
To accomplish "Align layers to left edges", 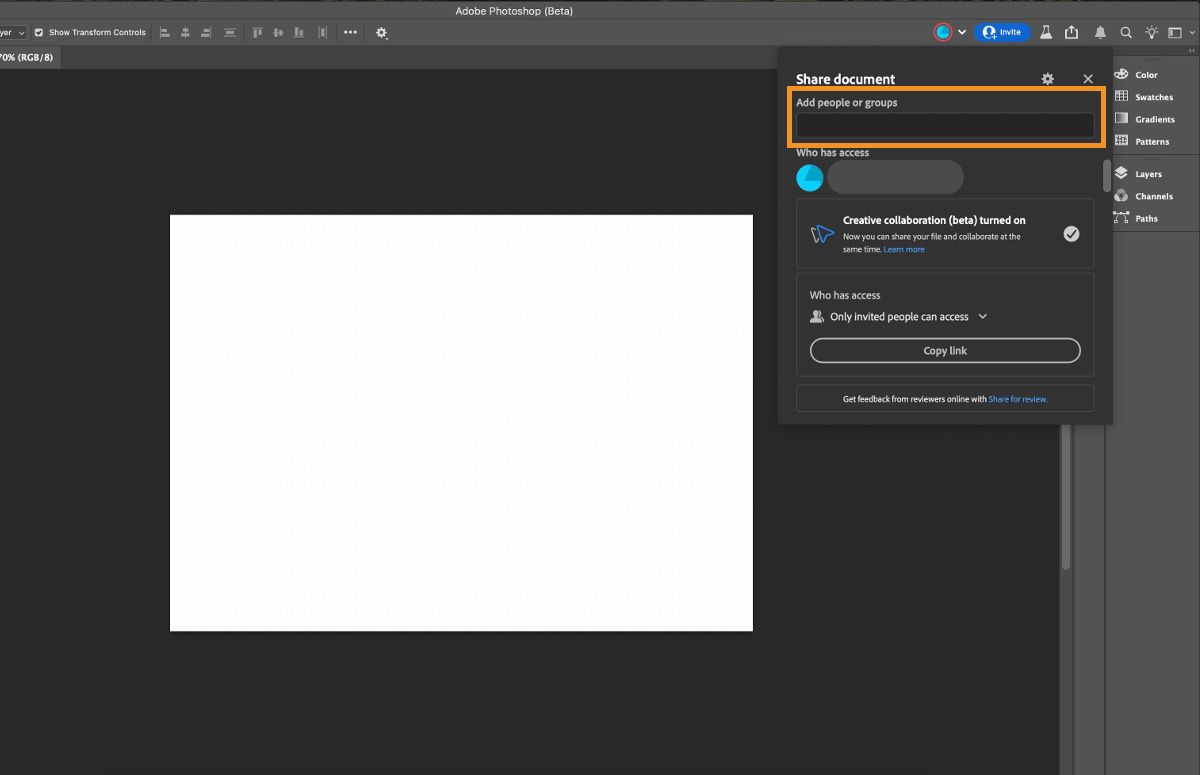I will point(164,32).
